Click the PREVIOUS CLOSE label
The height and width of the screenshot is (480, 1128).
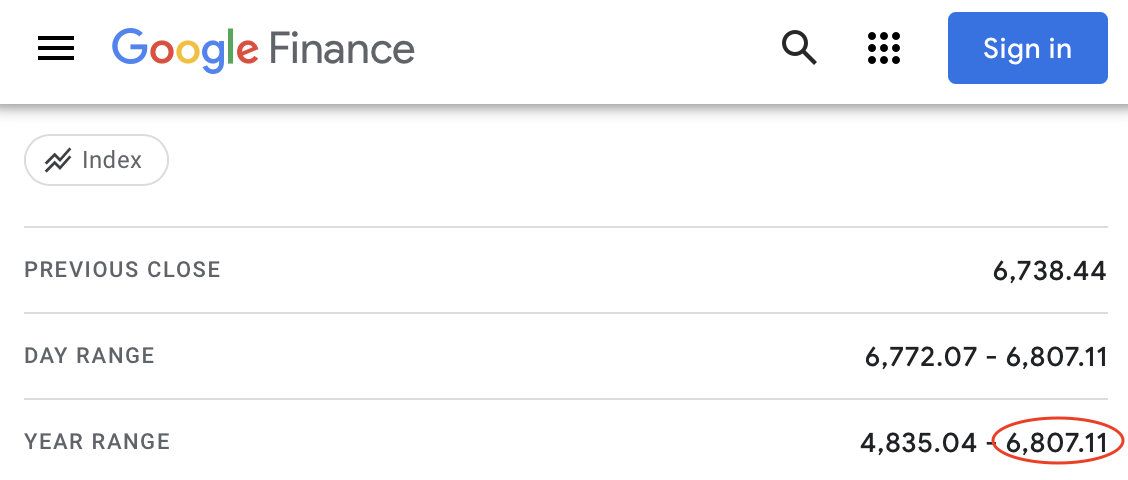(122, 270)
